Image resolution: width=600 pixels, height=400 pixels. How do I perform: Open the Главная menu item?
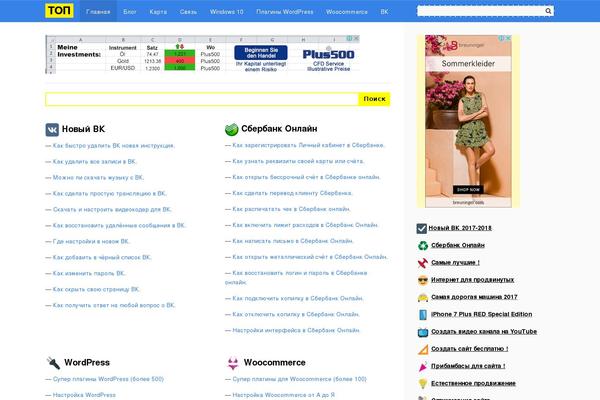tap(98, 11)
